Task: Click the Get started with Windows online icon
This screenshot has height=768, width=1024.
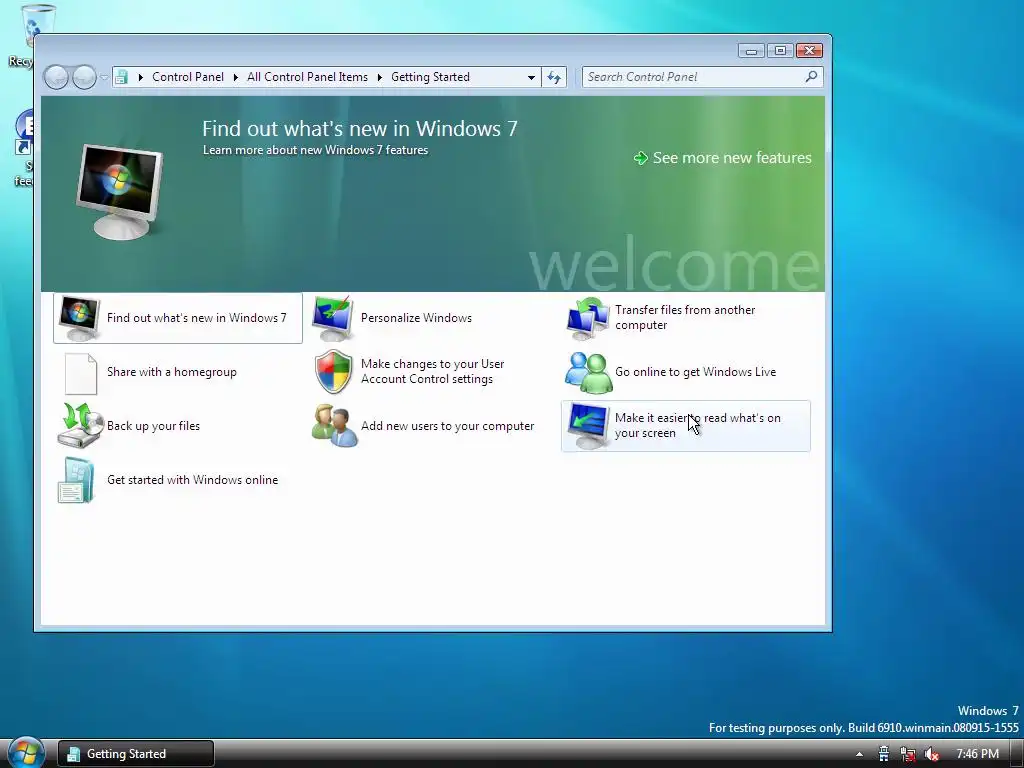Action: (x=76, y=480)
